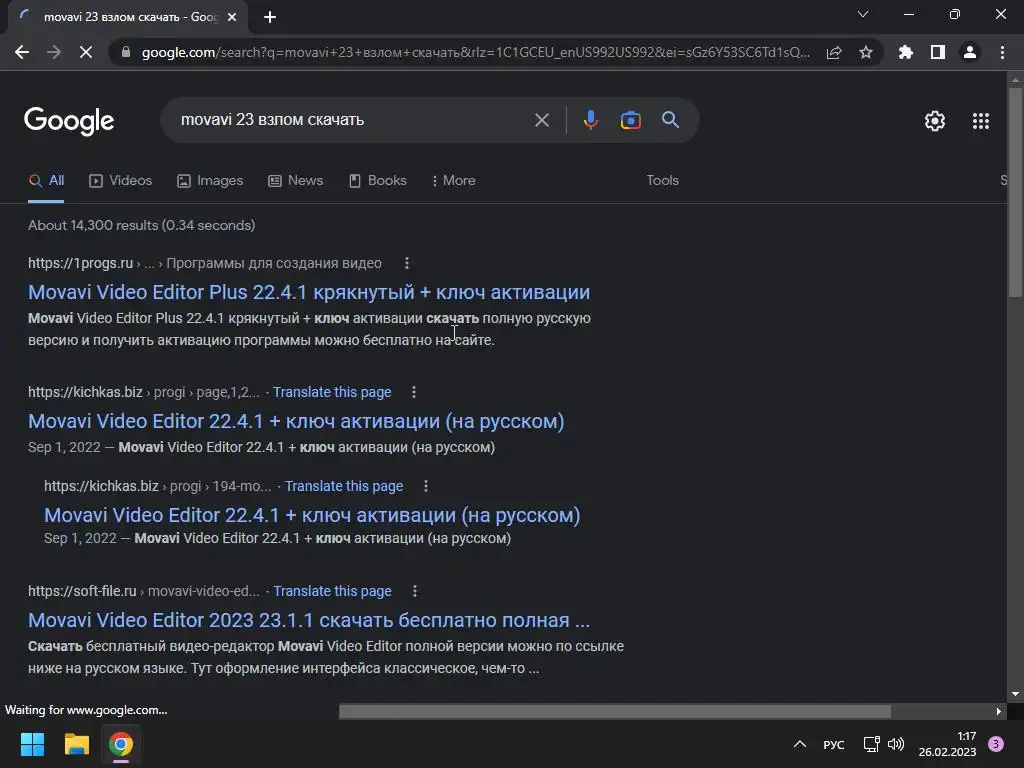The image size is (1024, 768).
Task: Stop loading the page
Action: (86, 52)
